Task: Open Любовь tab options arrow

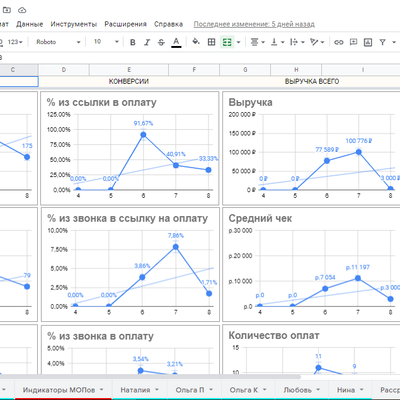Action: click(318, 390)
